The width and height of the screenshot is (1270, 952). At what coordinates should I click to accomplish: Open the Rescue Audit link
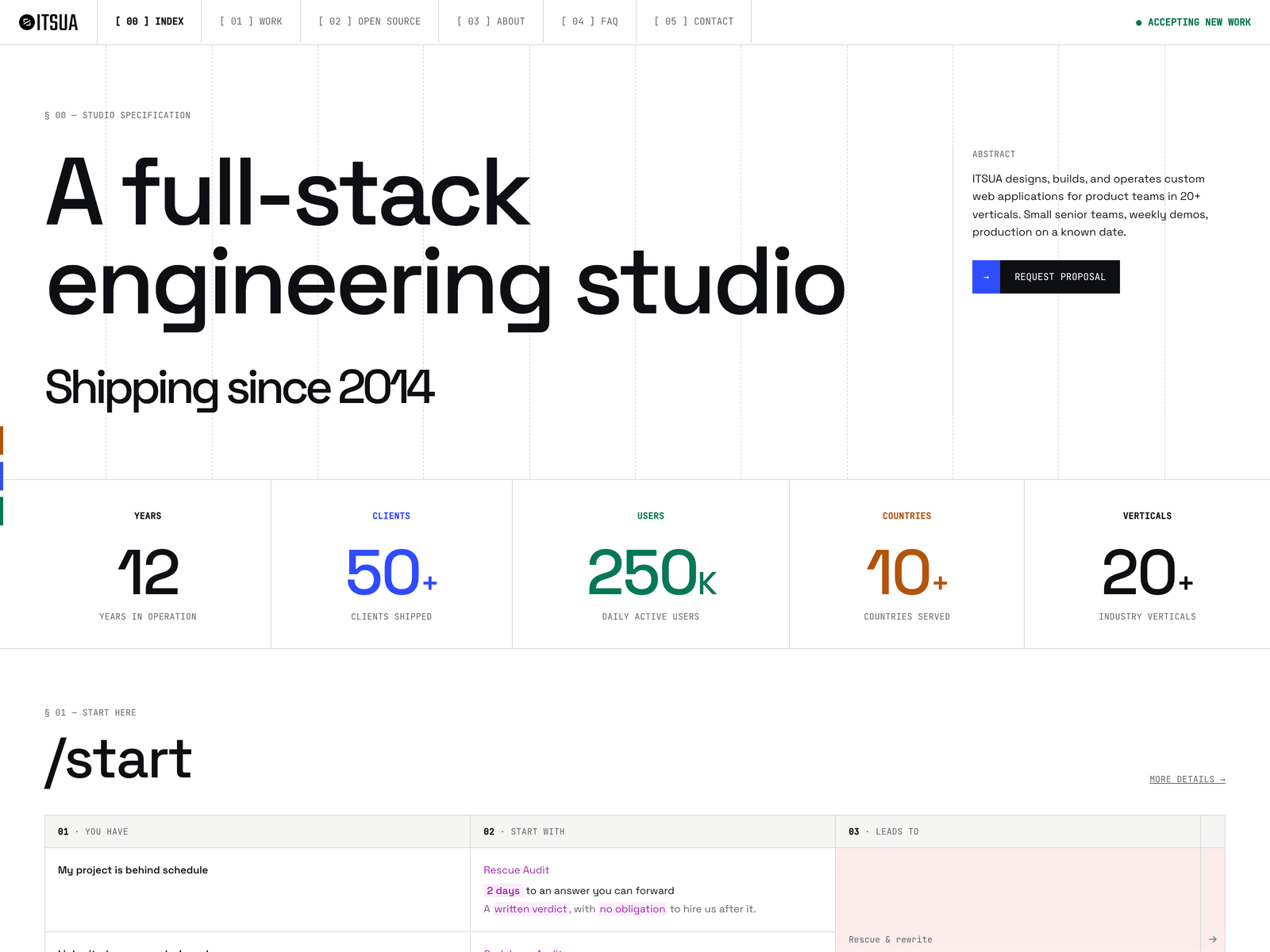[x=516, y=870]
